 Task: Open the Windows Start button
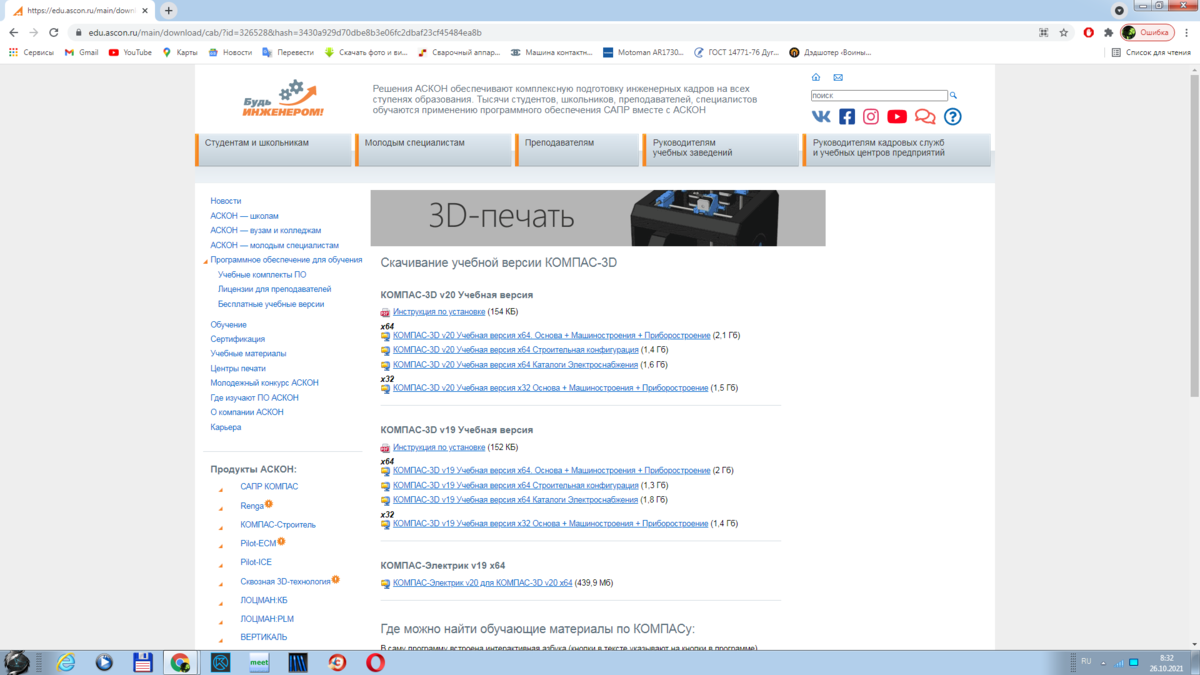coord(16,661)
